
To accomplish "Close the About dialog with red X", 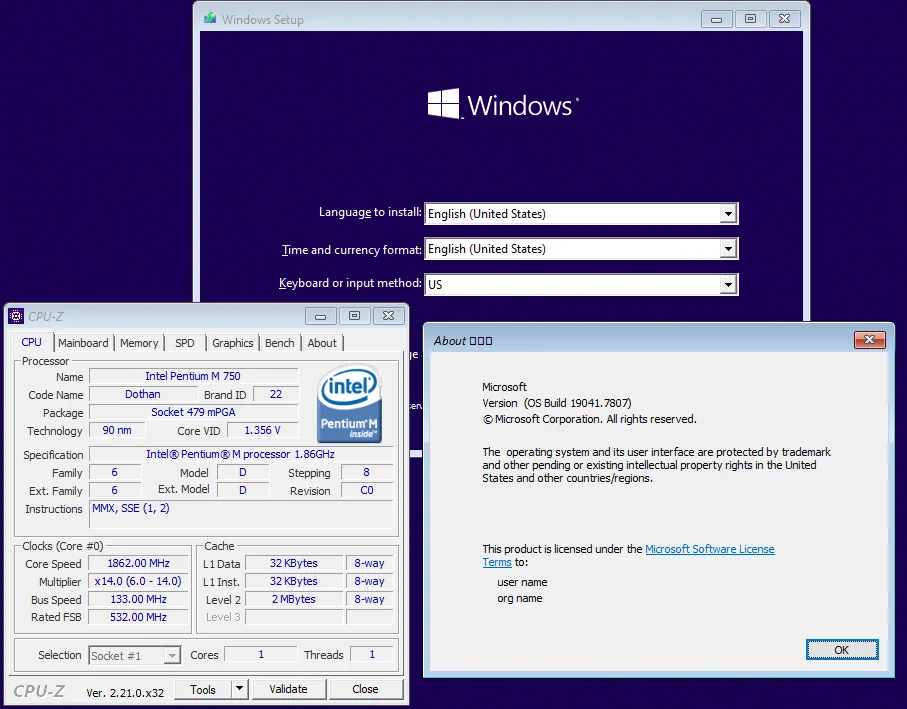I will (x=869, y=339).
